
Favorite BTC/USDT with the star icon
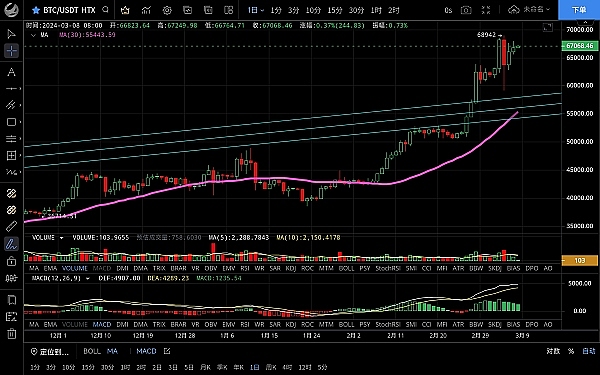click(x=36, y=10)
